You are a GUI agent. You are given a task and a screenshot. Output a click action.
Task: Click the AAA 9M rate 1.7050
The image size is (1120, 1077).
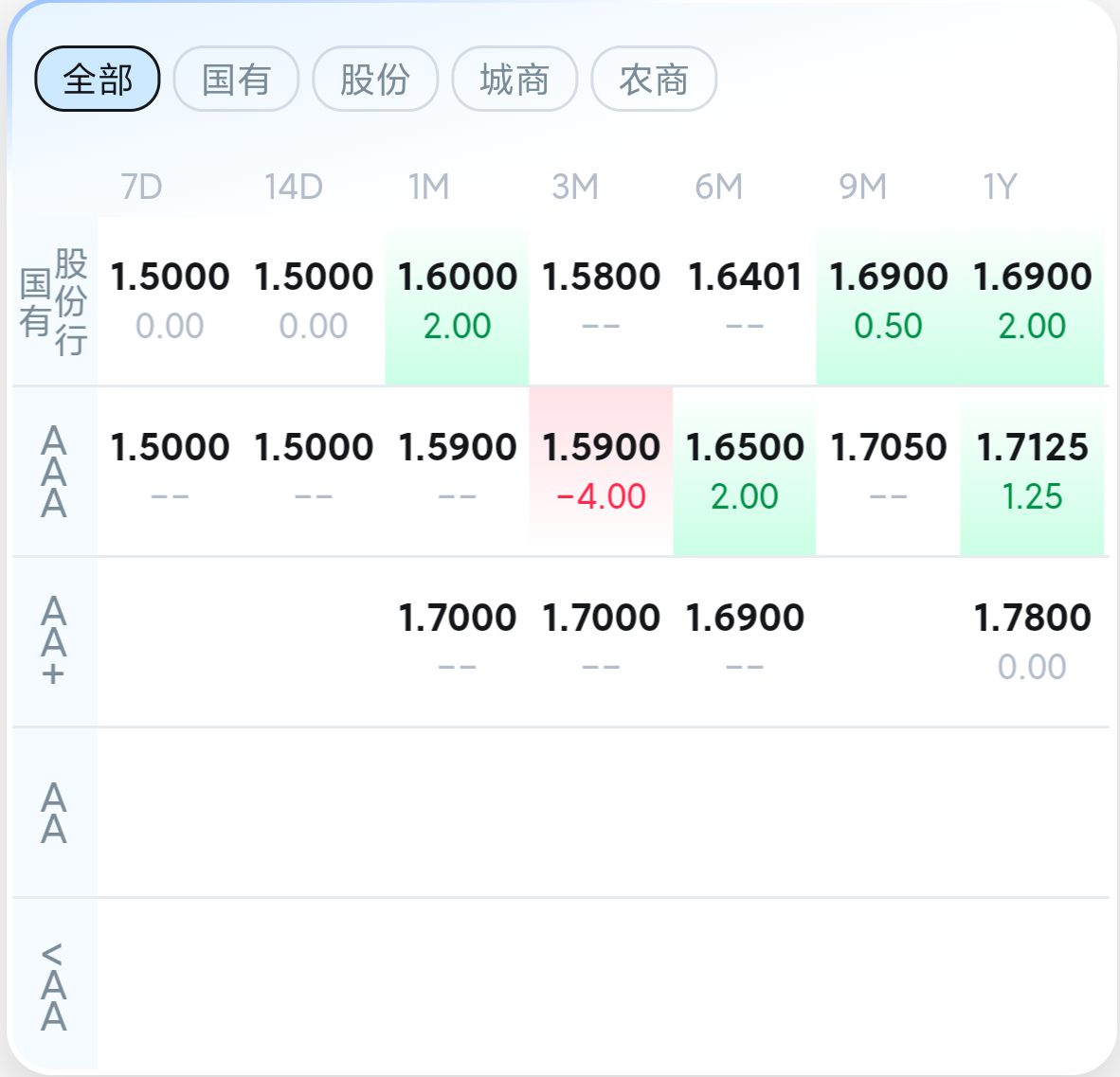(x=888, y=448)
